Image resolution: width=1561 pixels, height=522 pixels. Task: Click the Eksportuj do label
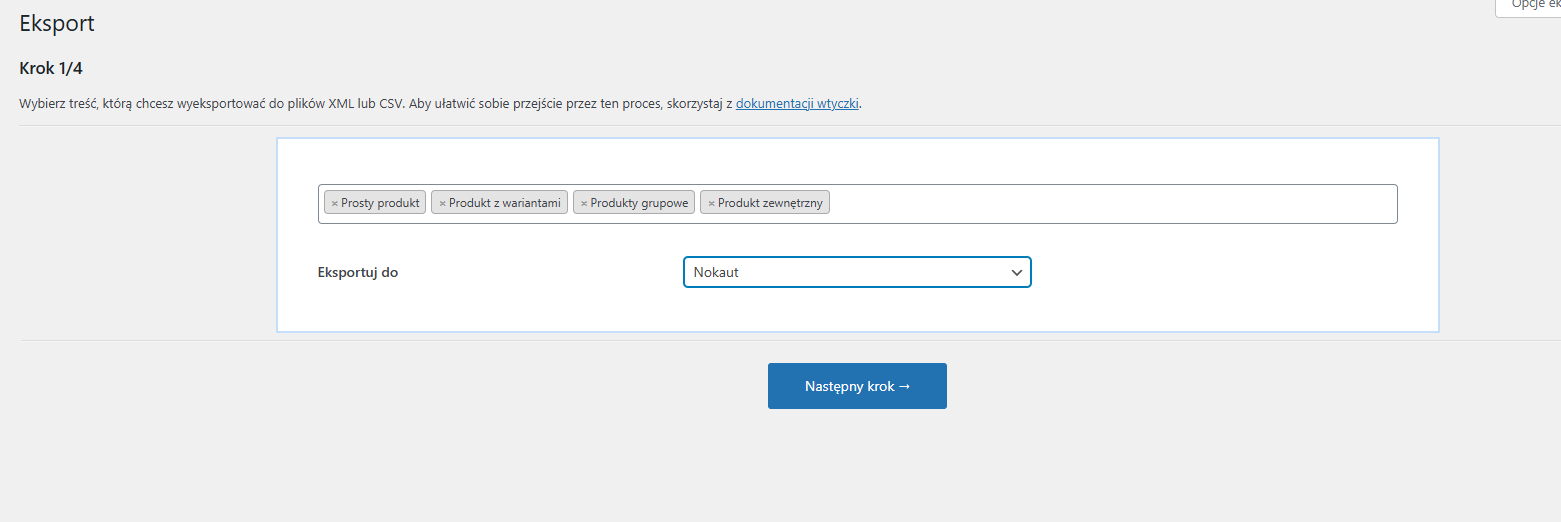357,272
